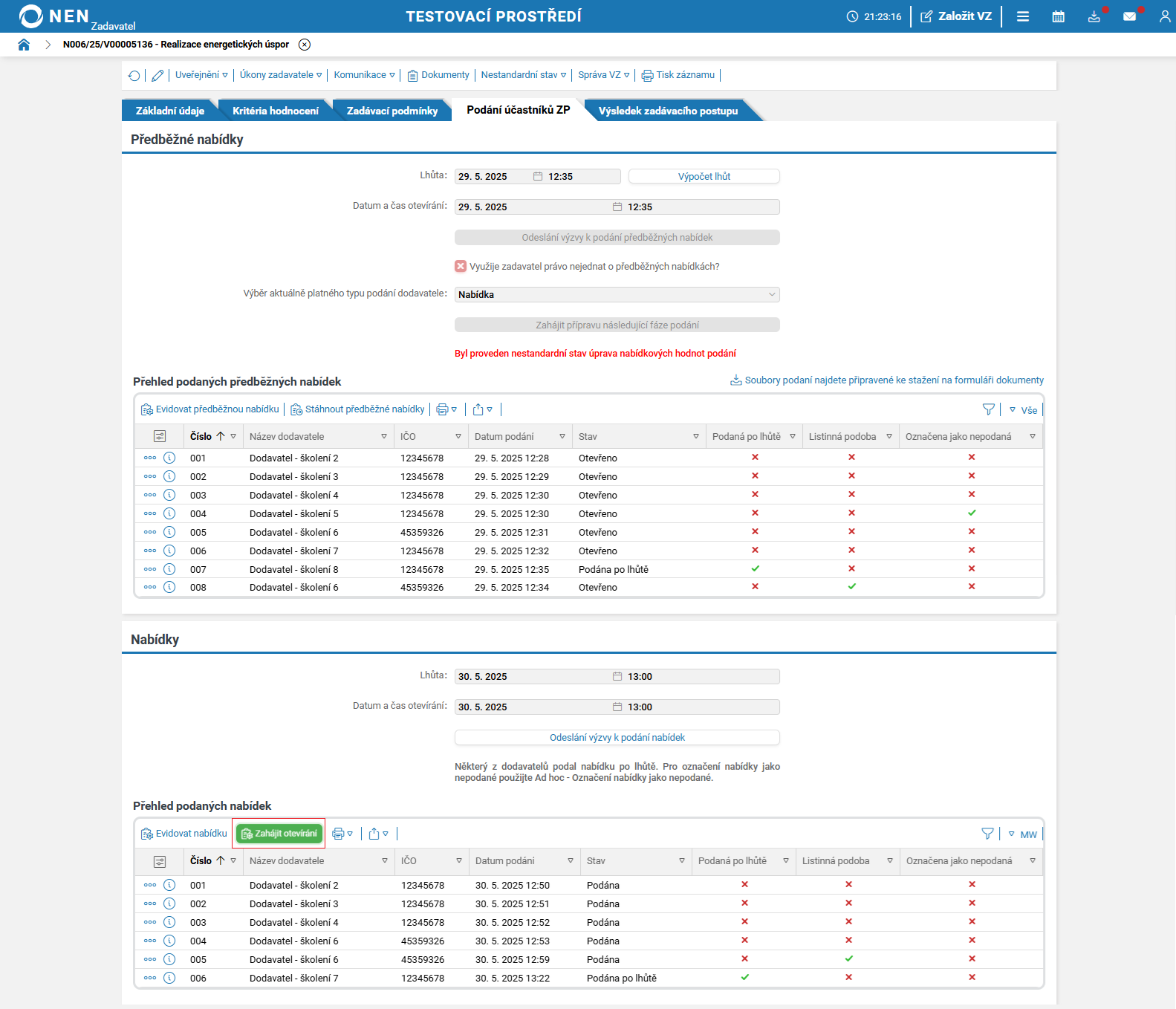Open the downloads icon in header
The height and width of the screenshot is (1009, 1176).
(x=1094, y=16)
